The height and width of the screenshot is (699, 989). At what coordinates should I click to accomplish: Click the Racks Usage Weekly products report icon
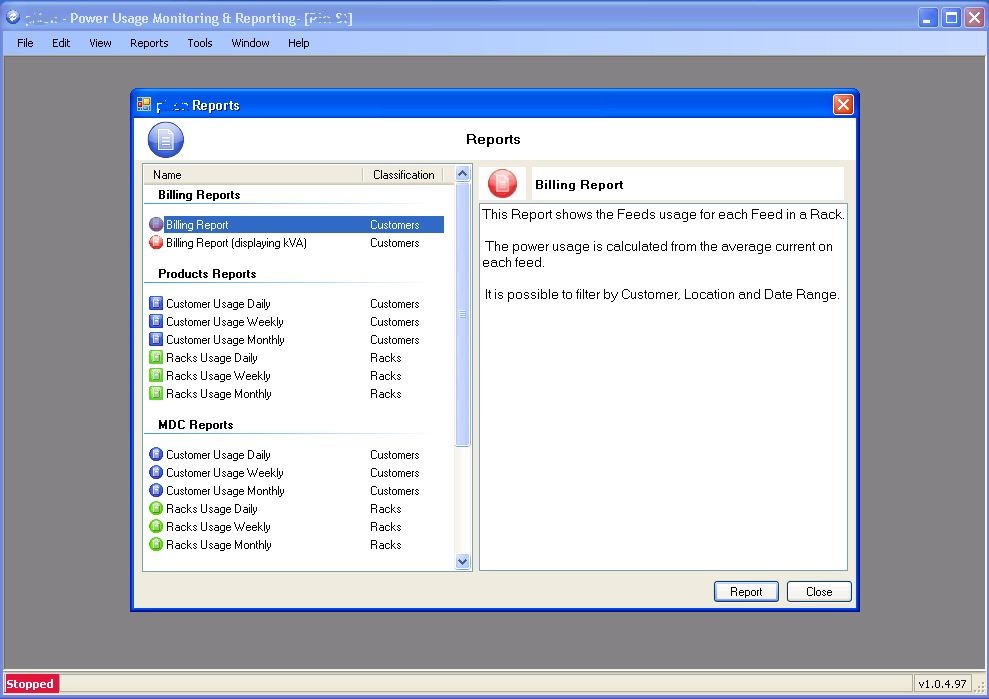click(x=157, y=375)
